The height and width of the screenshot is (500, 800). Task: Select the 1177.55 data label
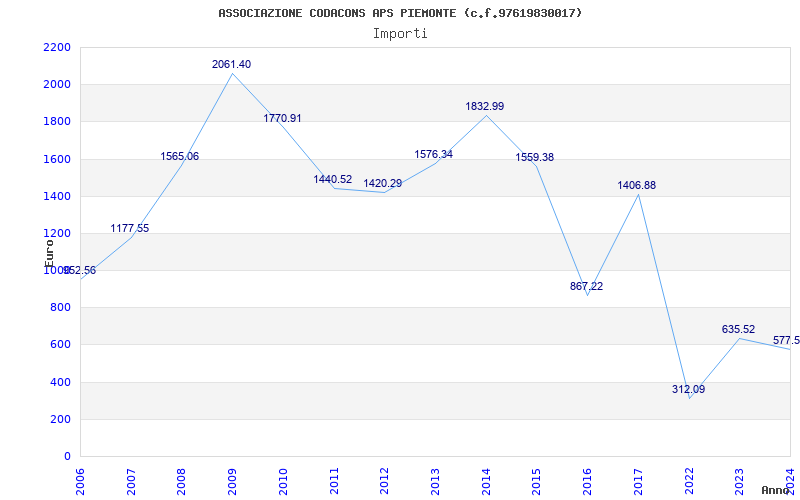click(130, 228)
